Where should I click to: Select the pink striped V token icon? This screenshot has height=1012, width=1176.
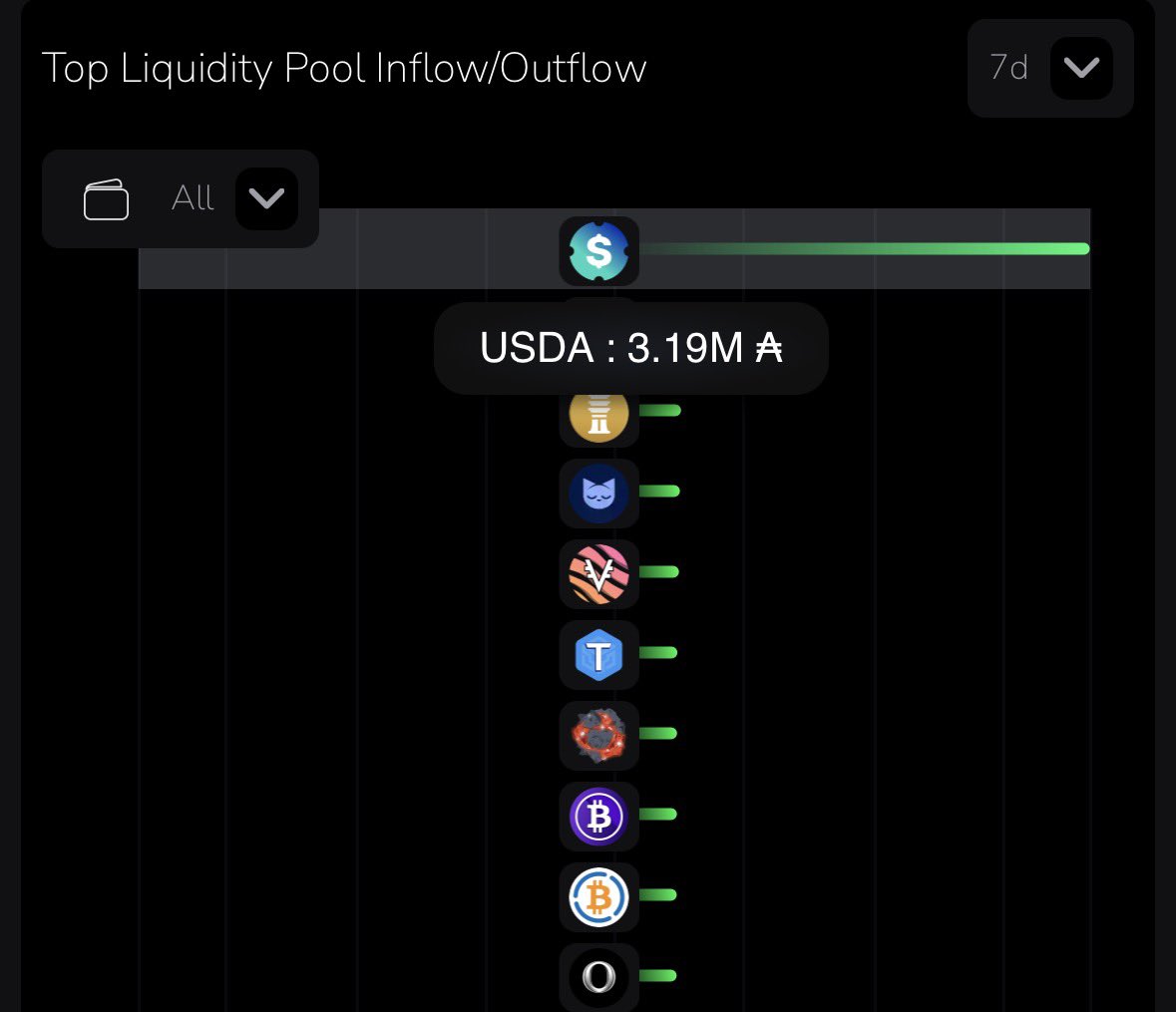point(598,574)
